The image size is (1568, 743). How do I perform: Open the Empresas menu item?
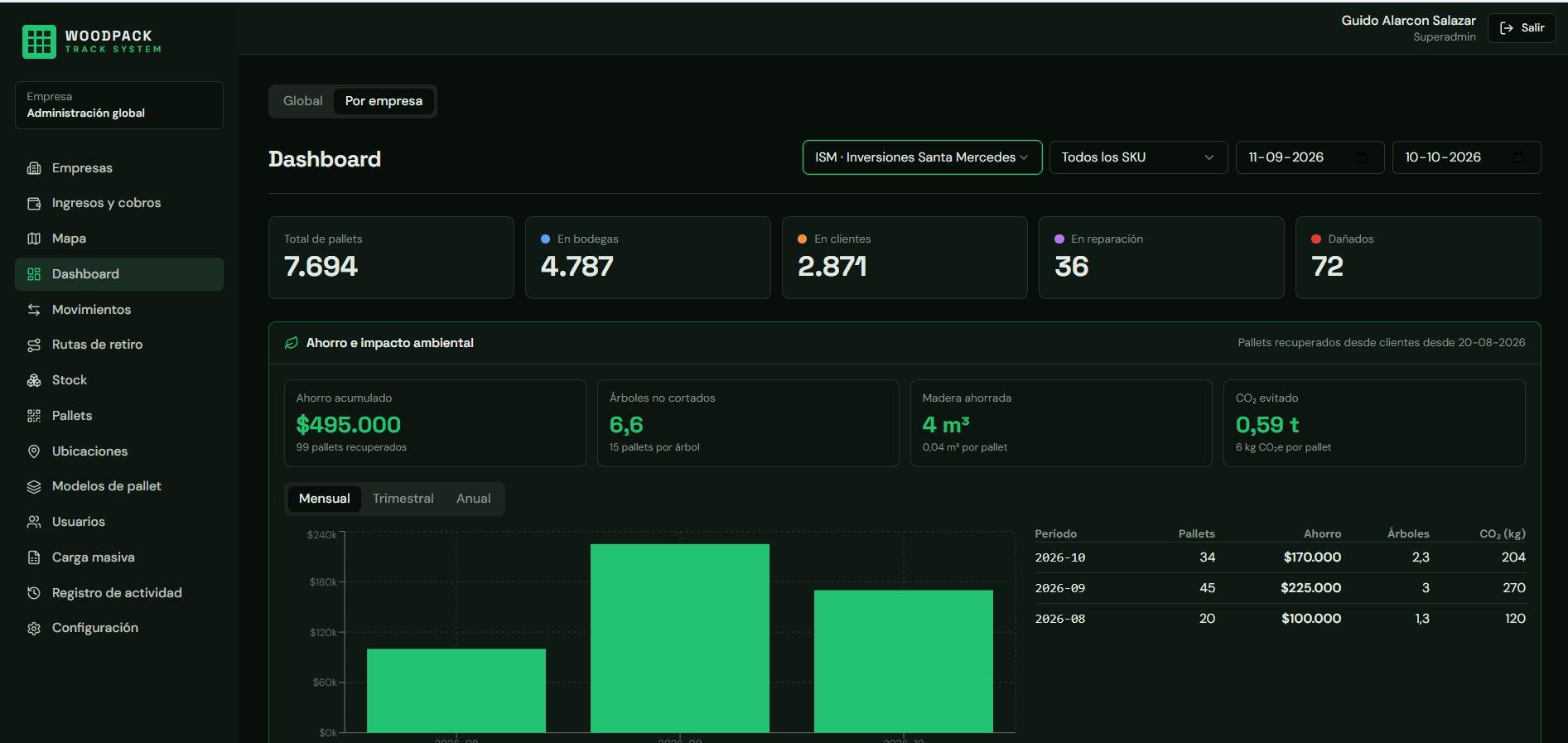pyautogui.click(x=119, y=168)
